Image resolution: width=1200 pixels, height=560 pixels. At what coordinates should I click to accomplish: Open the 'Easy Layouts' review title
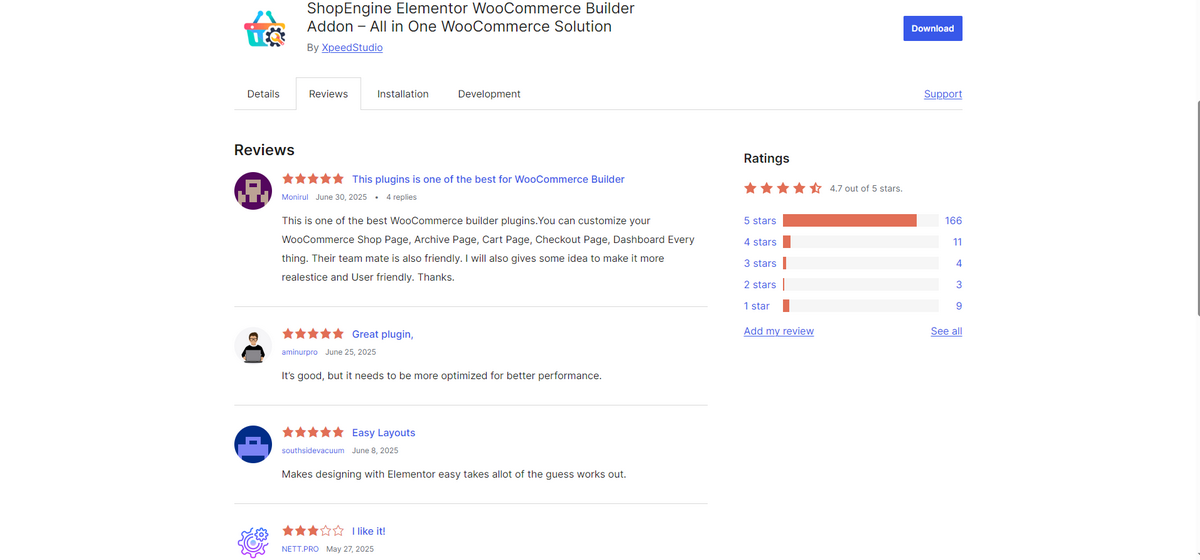[383, 433]
